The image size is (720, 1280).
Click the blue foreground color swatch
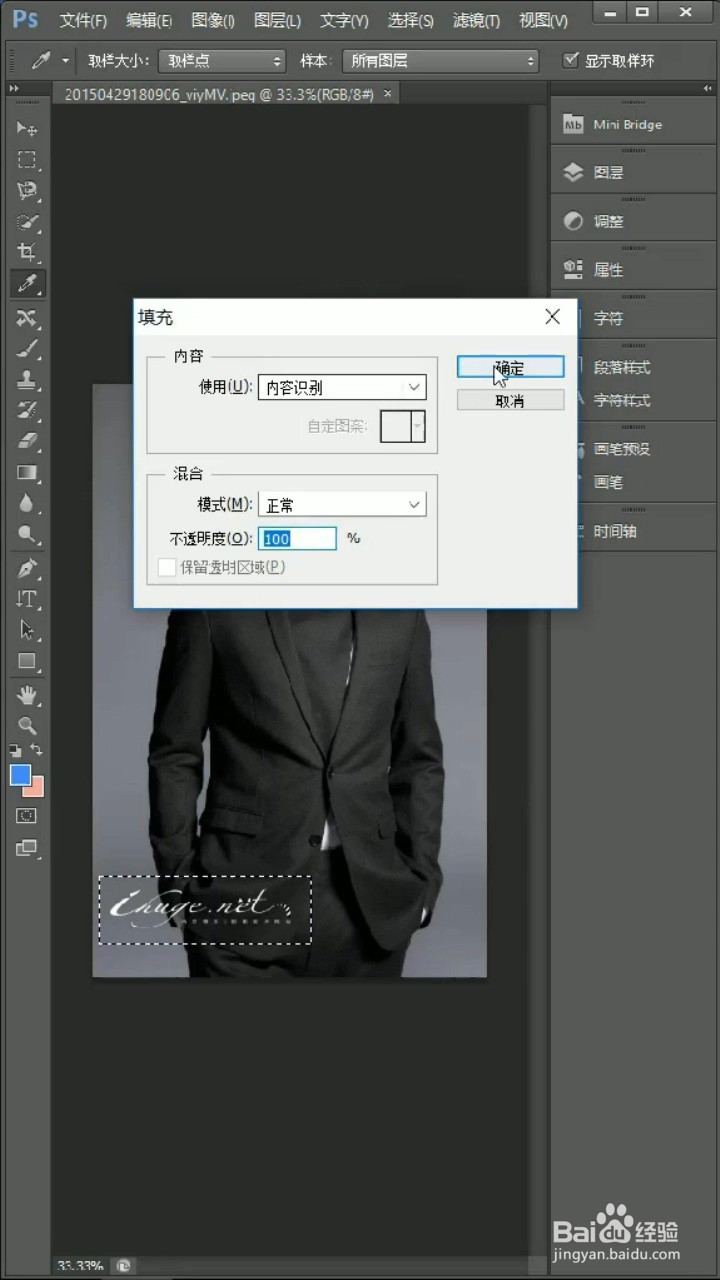[x=19, y=774]
